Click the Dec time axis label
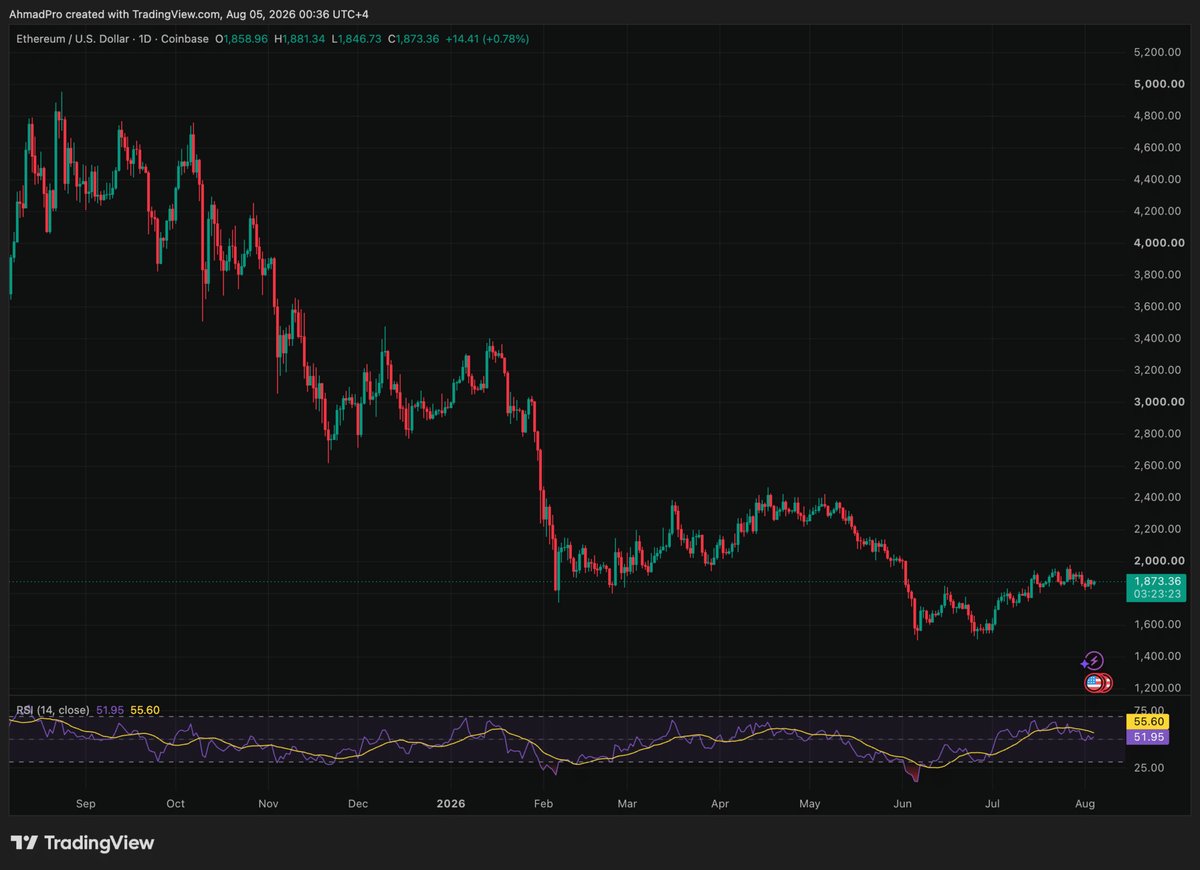1200x870 pixels. [357, 803]
